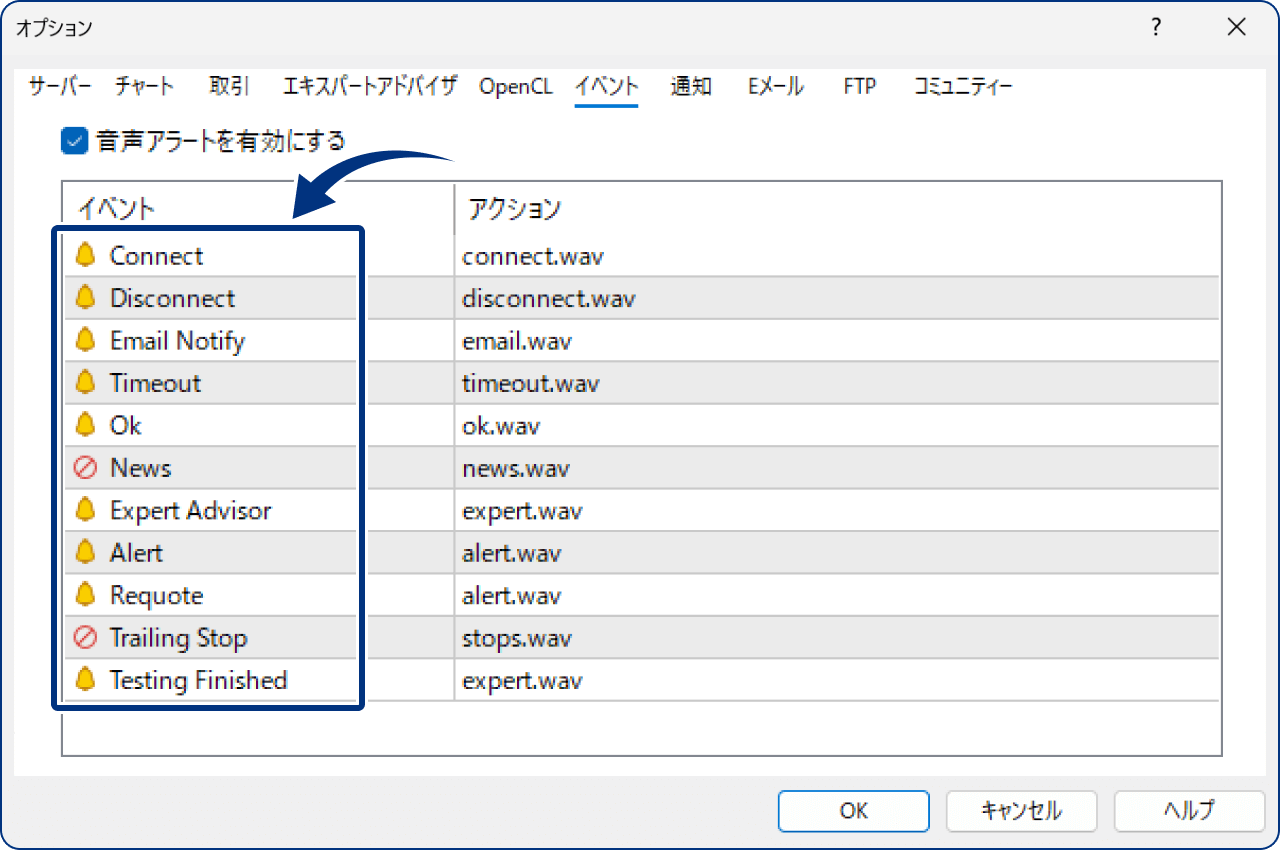Viewport: 1280px width, 850px height.
Task: Select the Alert event name
Action: tap(136, 553)
